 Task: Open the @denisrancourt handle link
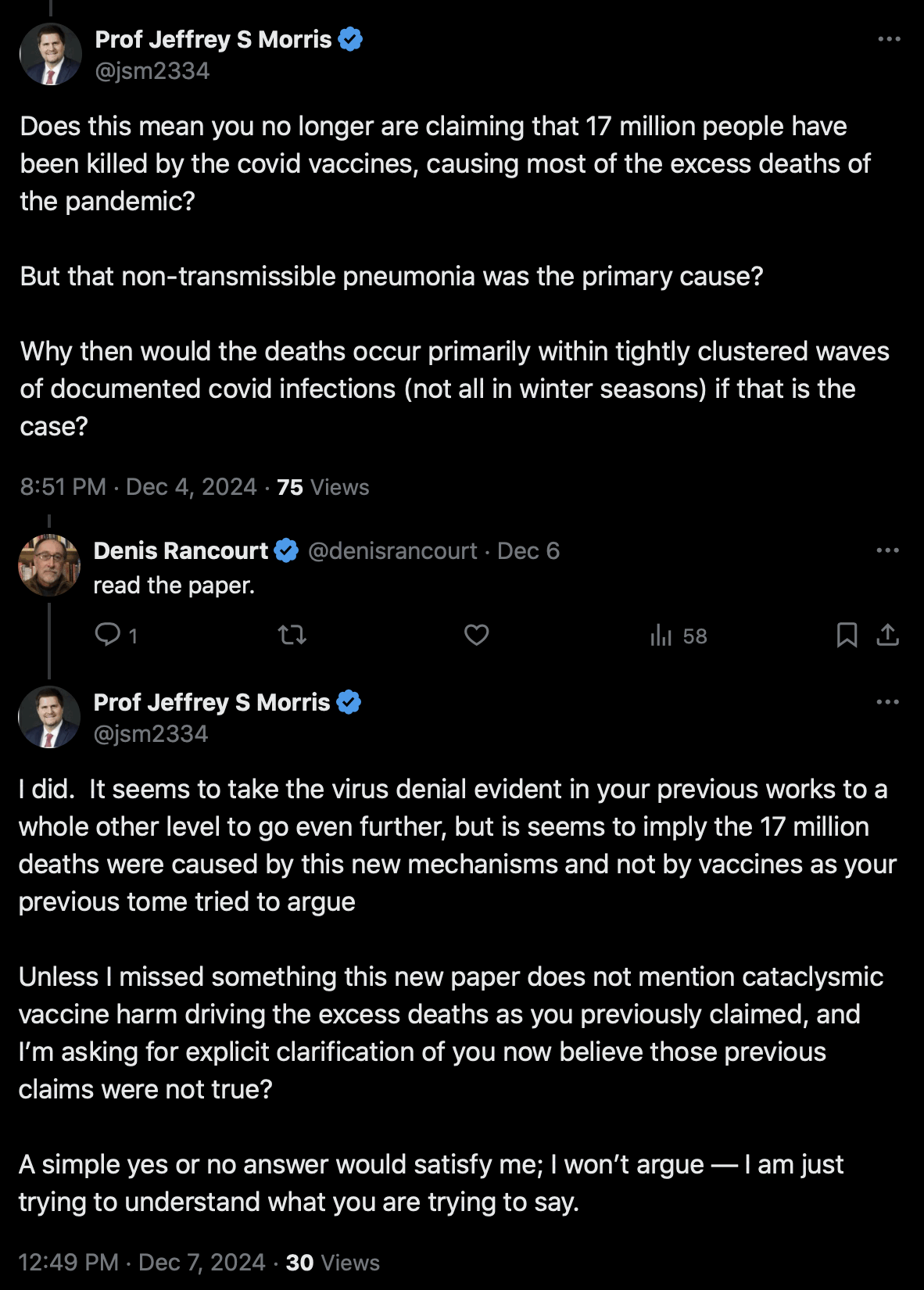(392, 551)
